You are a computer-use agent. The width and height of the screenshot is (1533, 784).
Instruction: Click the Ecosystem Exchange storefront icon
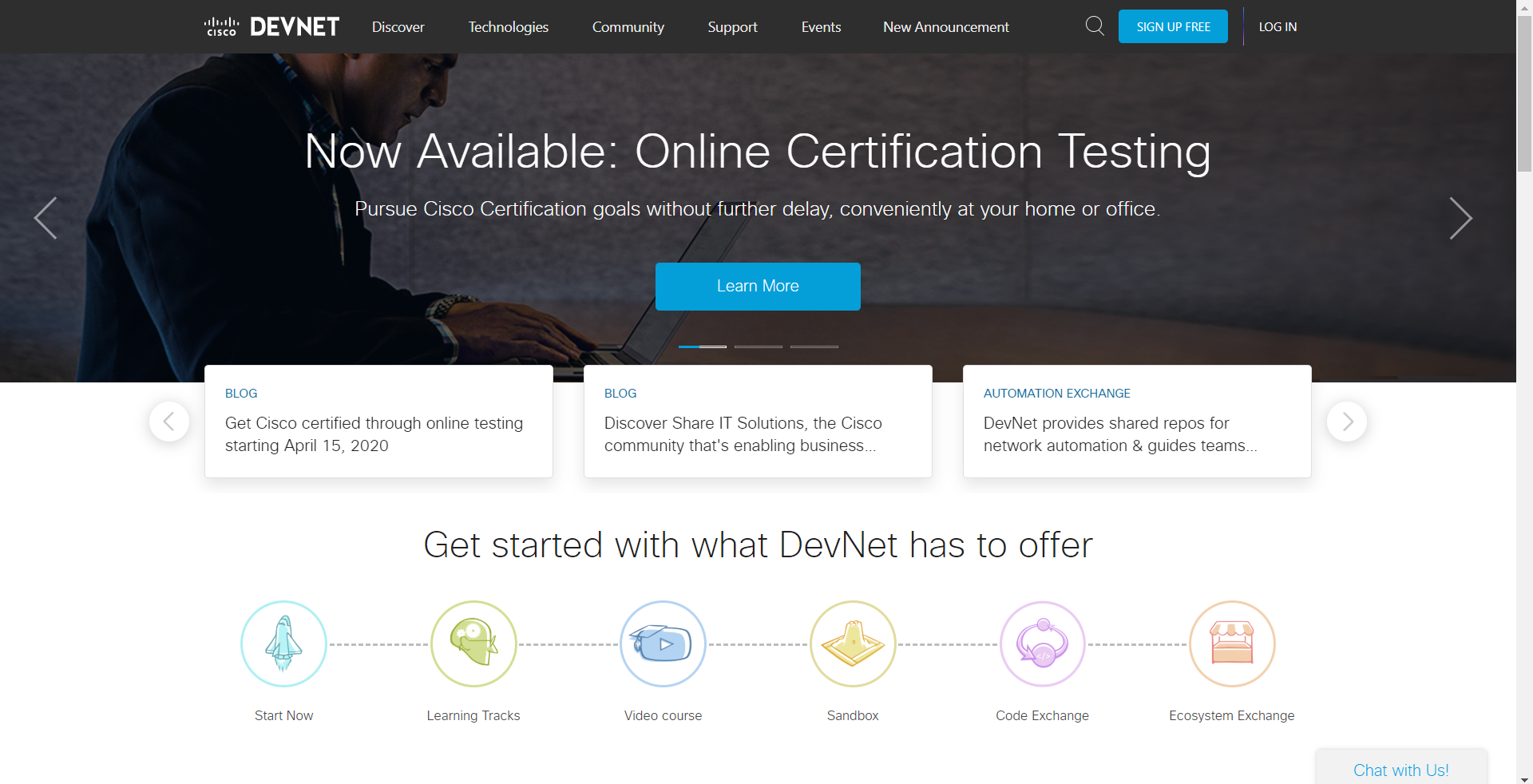click(x=1231, y=643)
